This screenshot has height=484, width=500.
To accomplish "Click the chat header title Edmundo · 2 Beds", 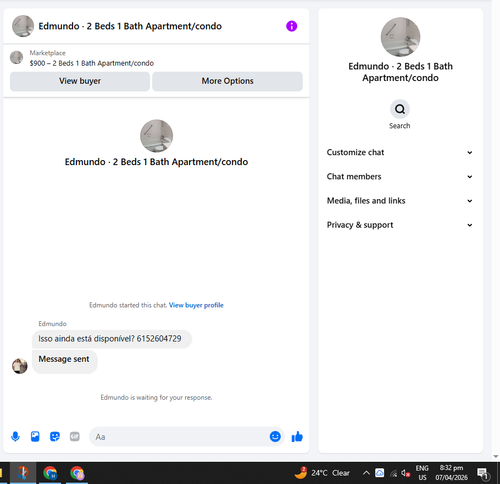I will pos(130,26).
